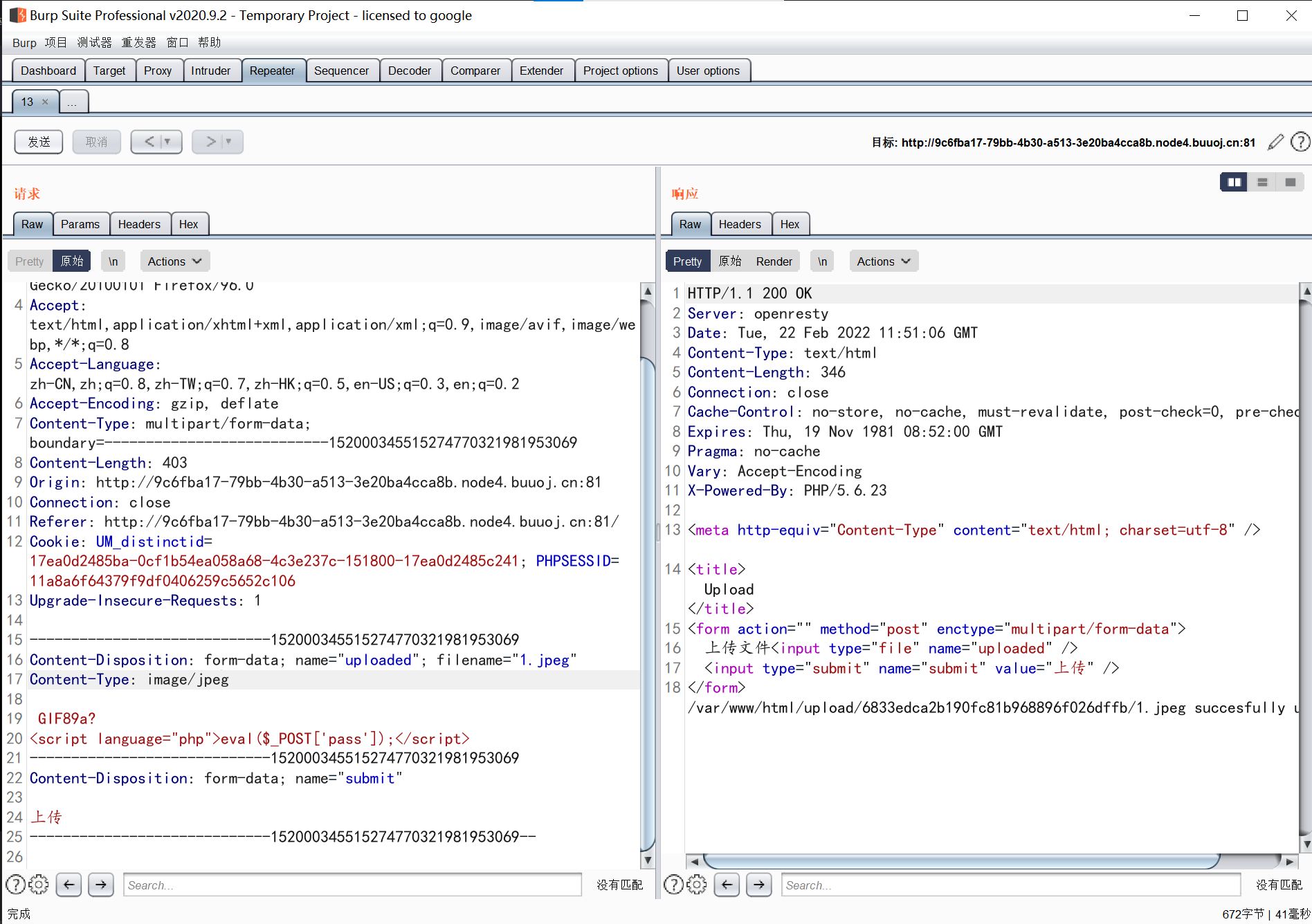This screenshot has height=924, width=1312.
Task: Switch to Intruder tab
Action: tap(211, 71)
